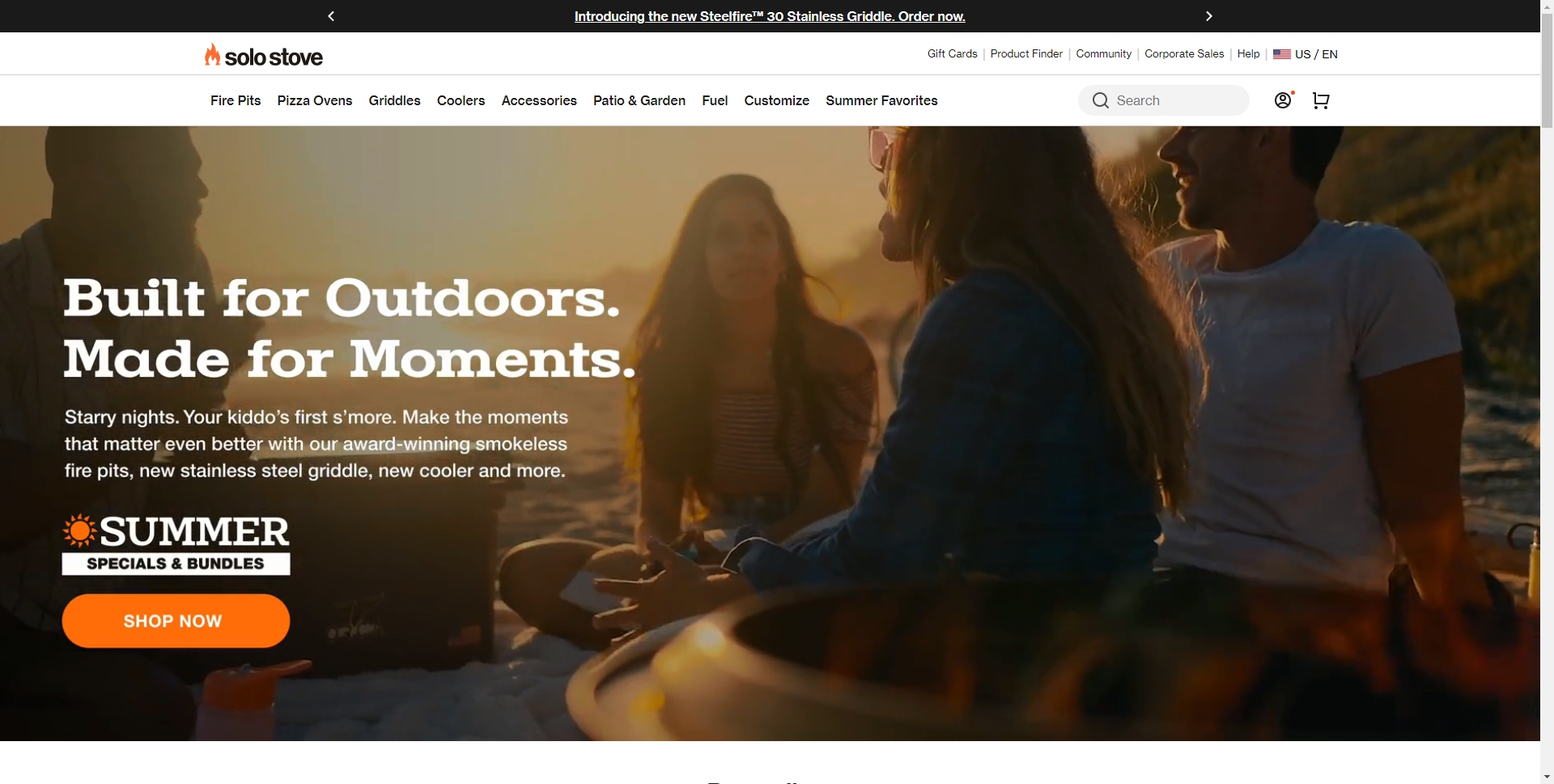Open the user account icon
The width and height of the screenshot is (1554, 784).
[1283, 100]
